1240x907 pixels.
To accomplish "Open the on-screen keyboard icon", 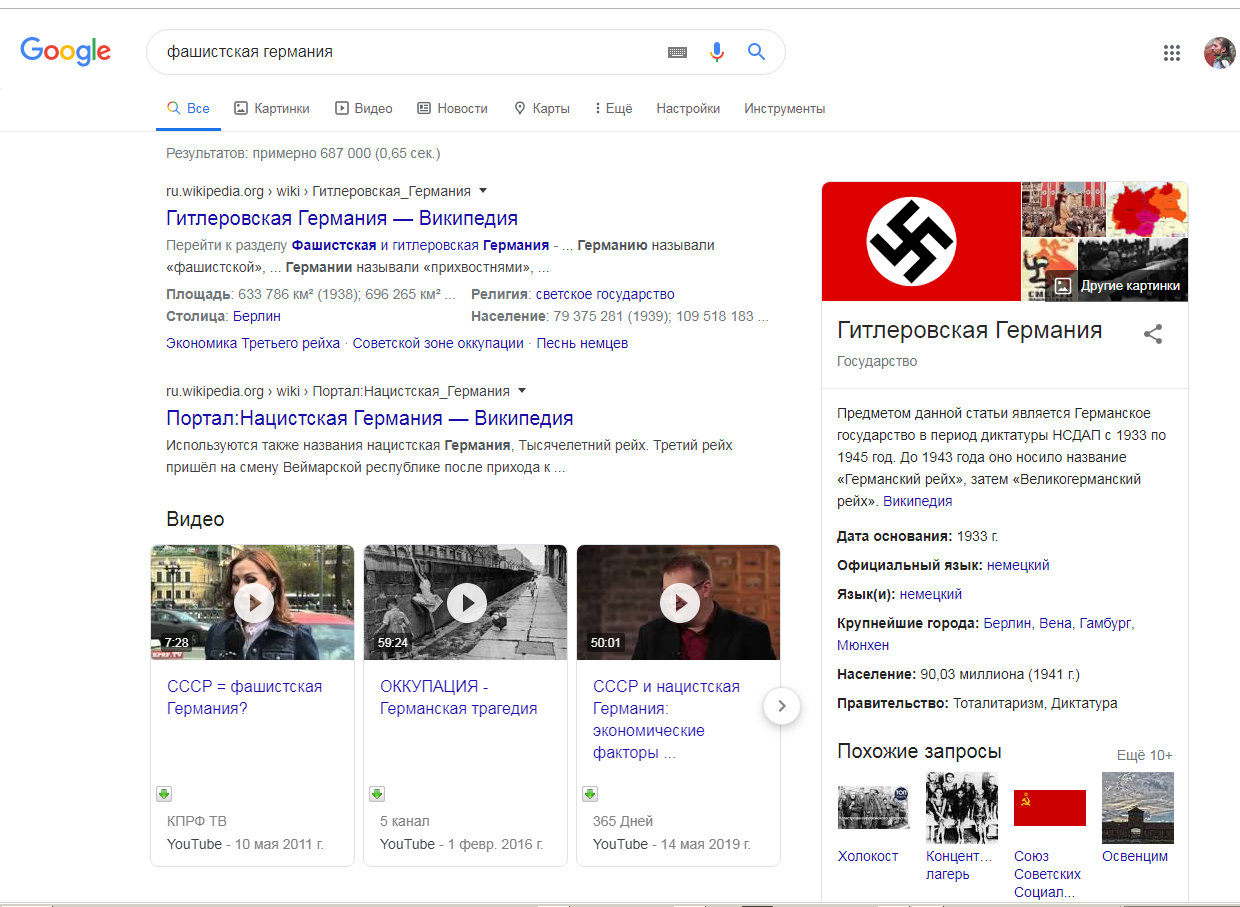I will (x=677, y=52).
